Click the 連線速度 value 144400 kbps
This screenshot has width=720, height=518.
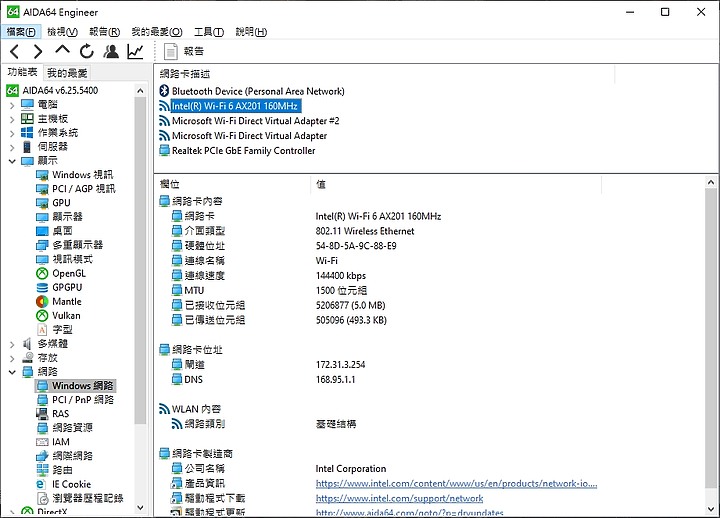click(341, 276)
